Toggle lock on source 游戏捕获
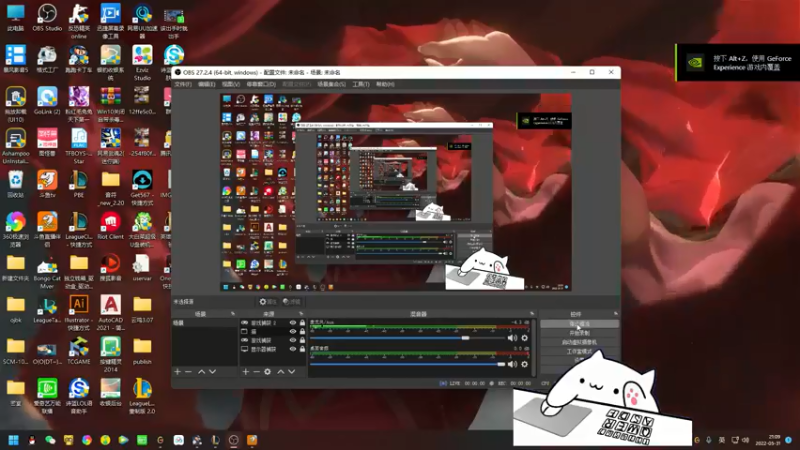The height and width of the screenshot is (450, 800). (x=303, y=340)
